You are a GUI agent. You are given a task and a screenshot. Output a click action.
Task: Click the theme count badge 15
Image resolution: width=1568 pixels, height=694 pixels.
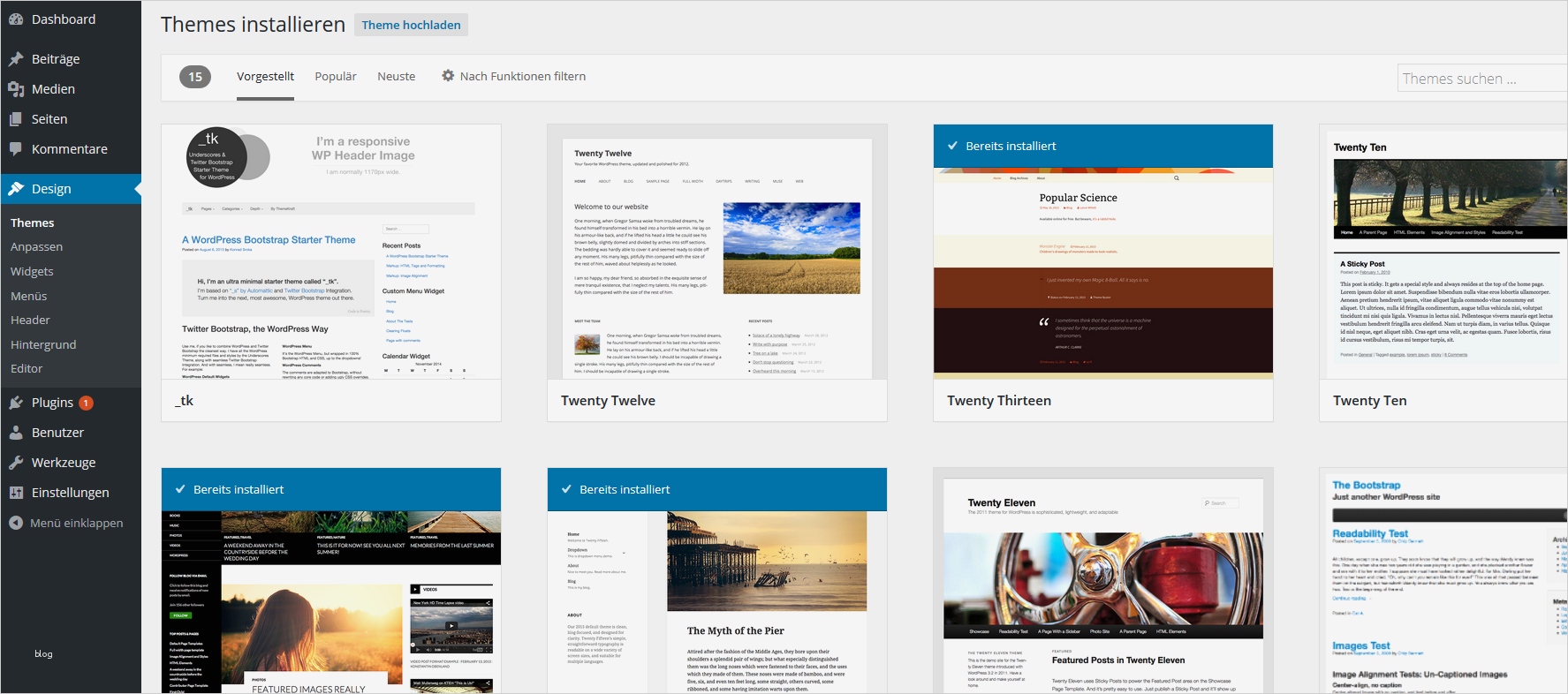195,77
